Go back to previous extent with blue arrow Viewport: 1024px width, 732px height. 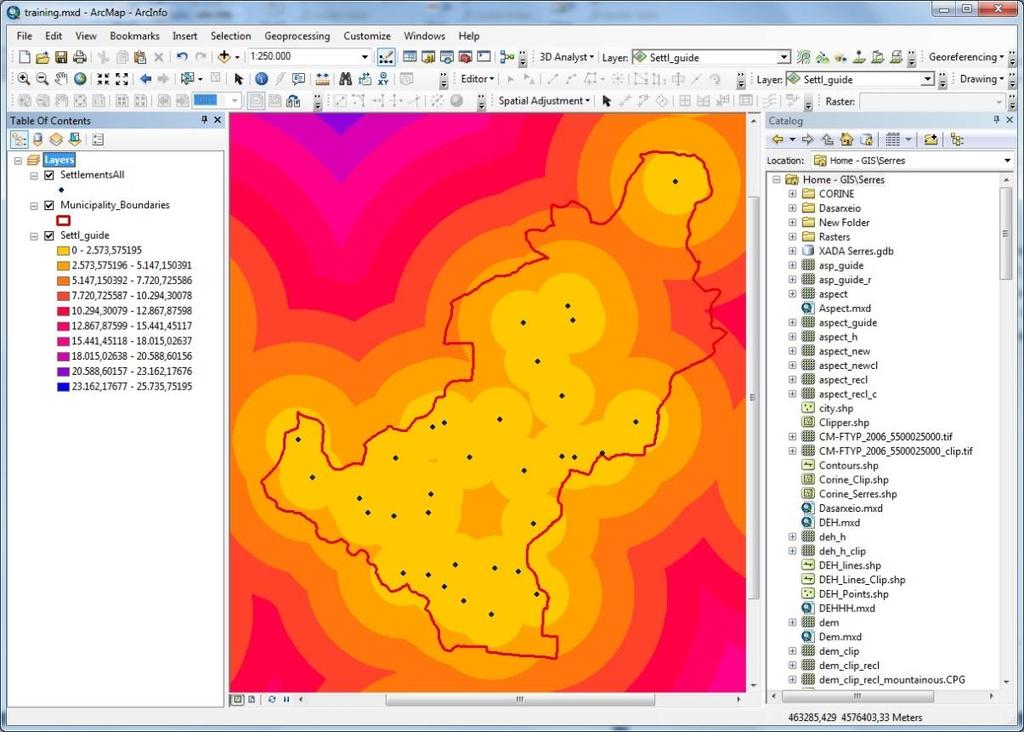[x=145, y=79]
